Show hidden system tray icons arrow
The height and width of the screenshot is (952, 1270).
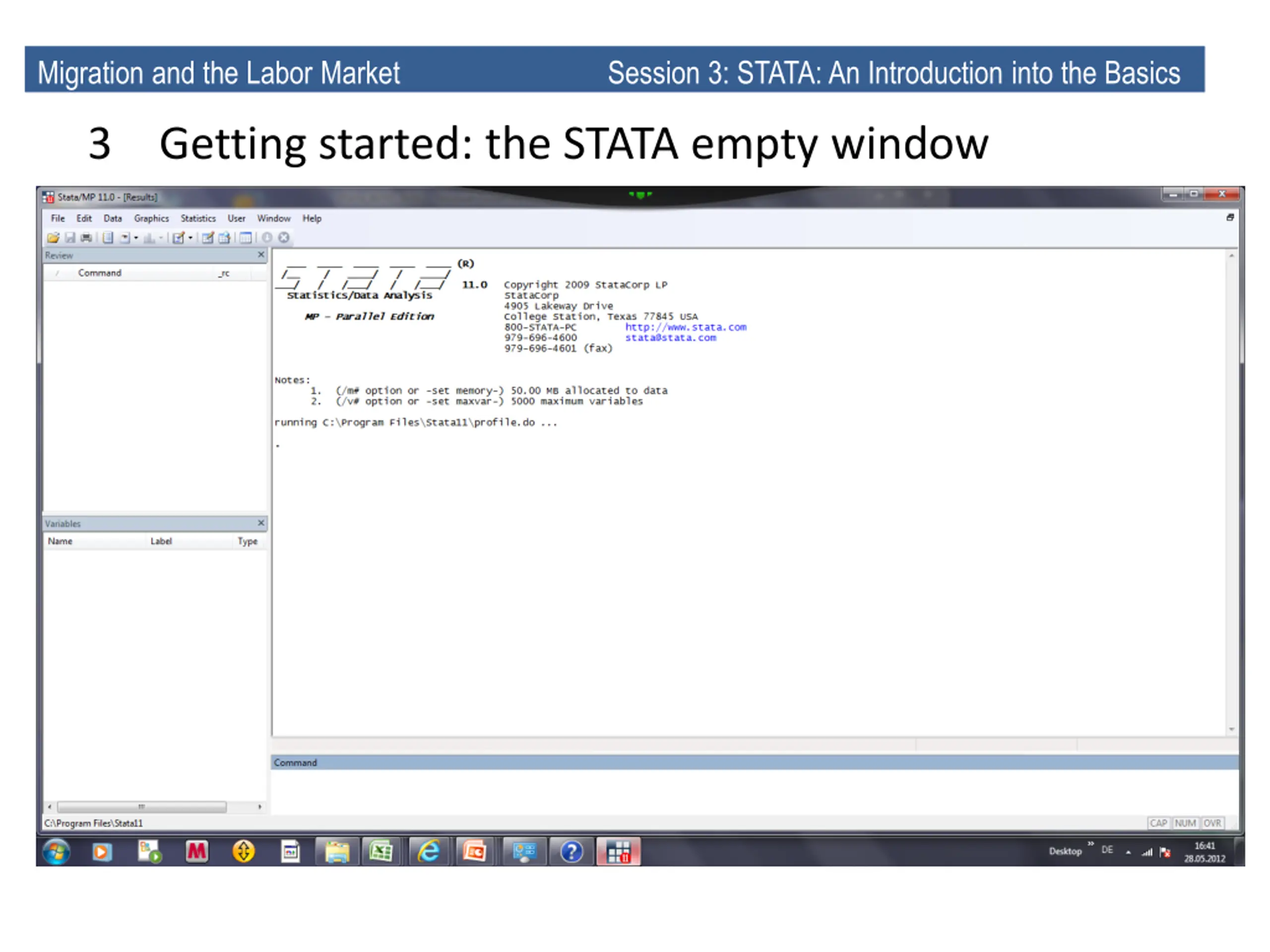pos(1128,852)
